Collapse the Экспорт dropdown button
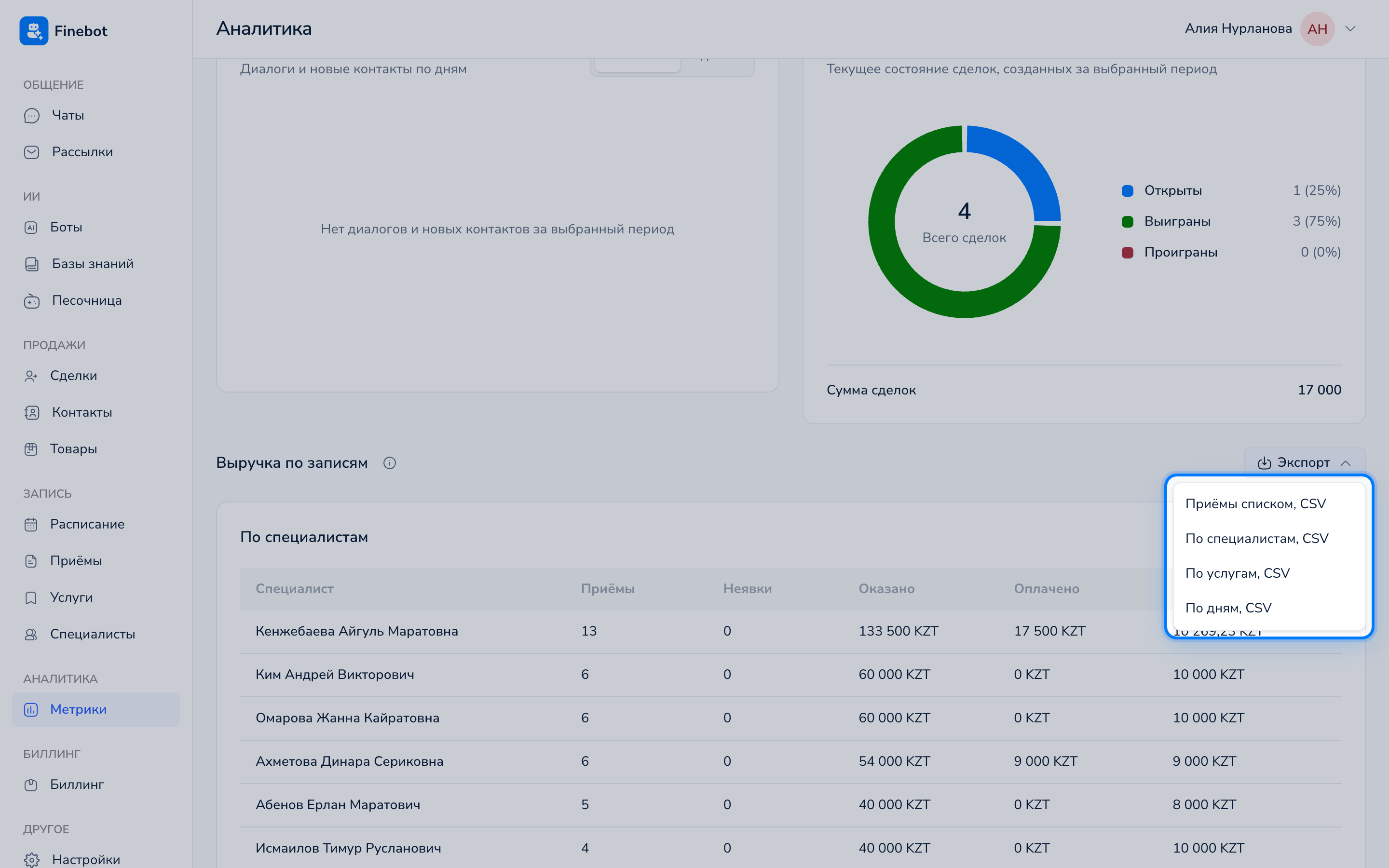 tap(1304, 463)
